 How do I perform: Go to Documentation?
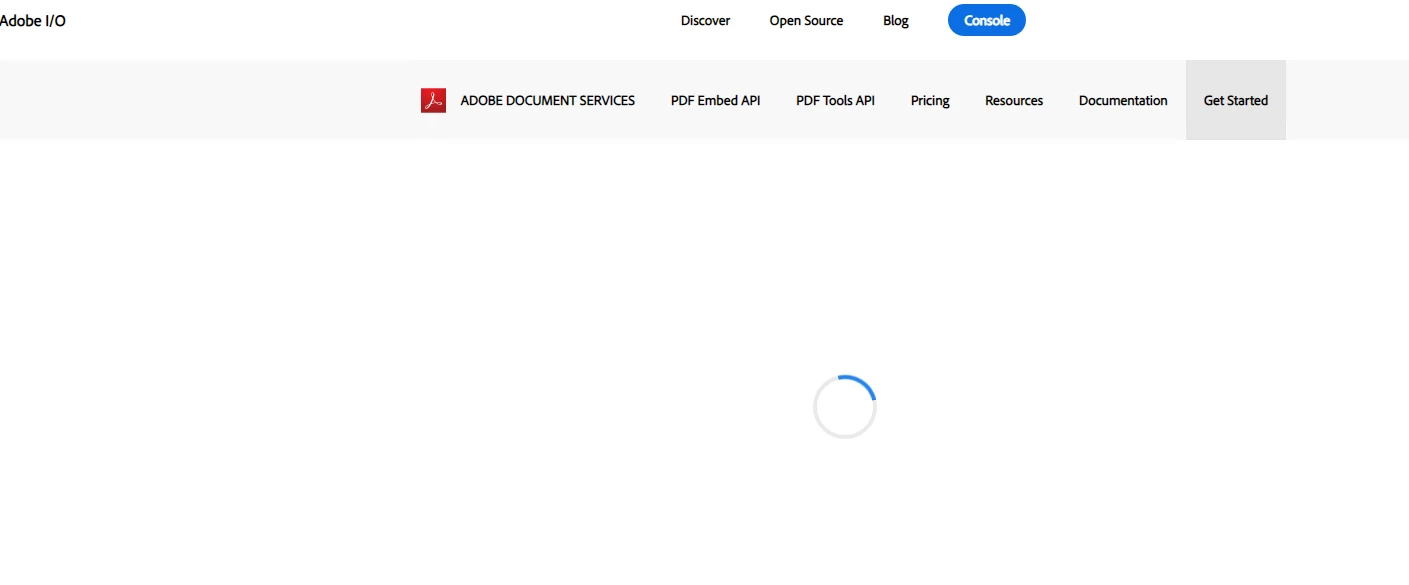(1123, 100)
